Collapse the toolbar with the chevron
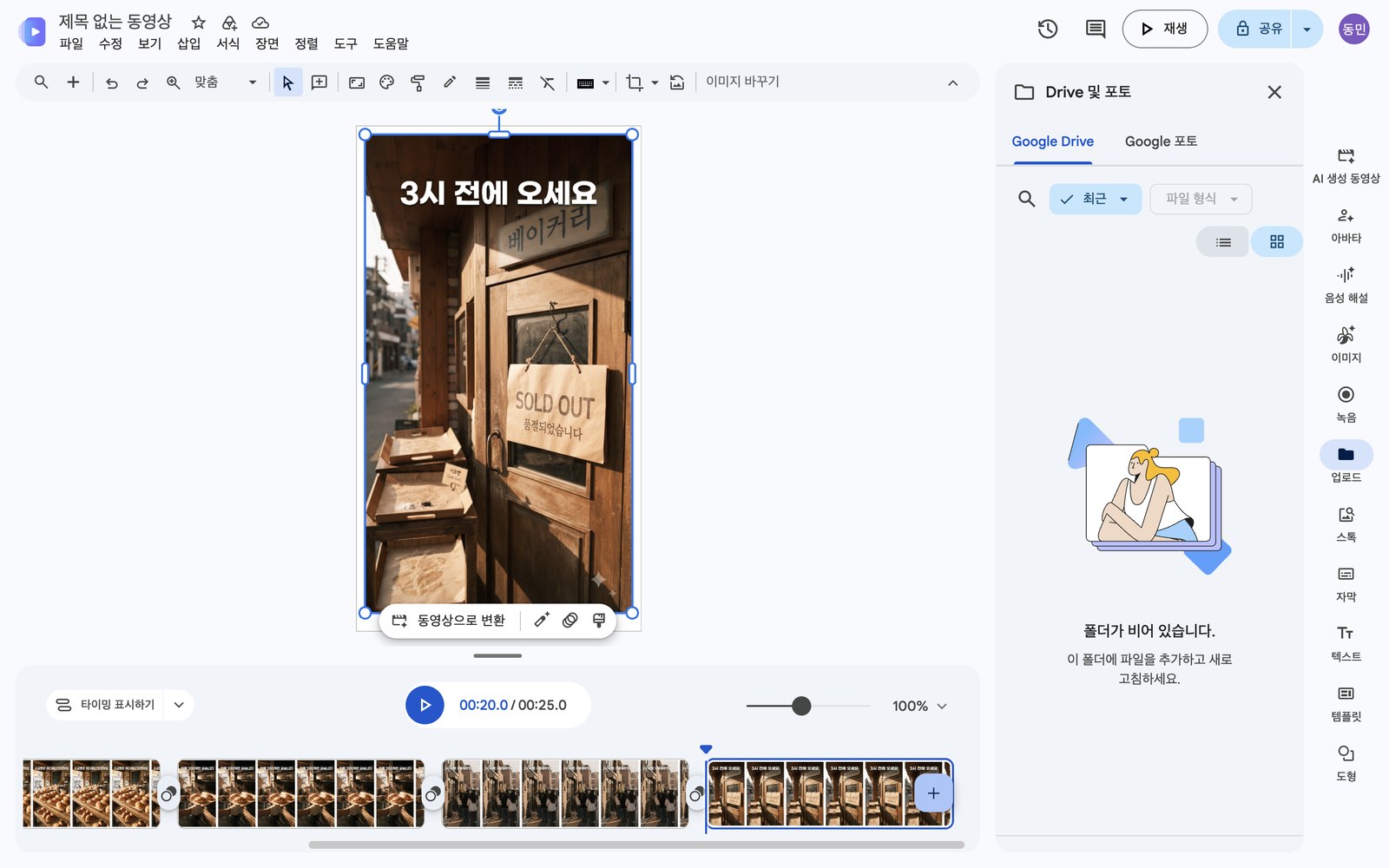The width and height of the screenshot is (1389, 868). coord(952,83)
